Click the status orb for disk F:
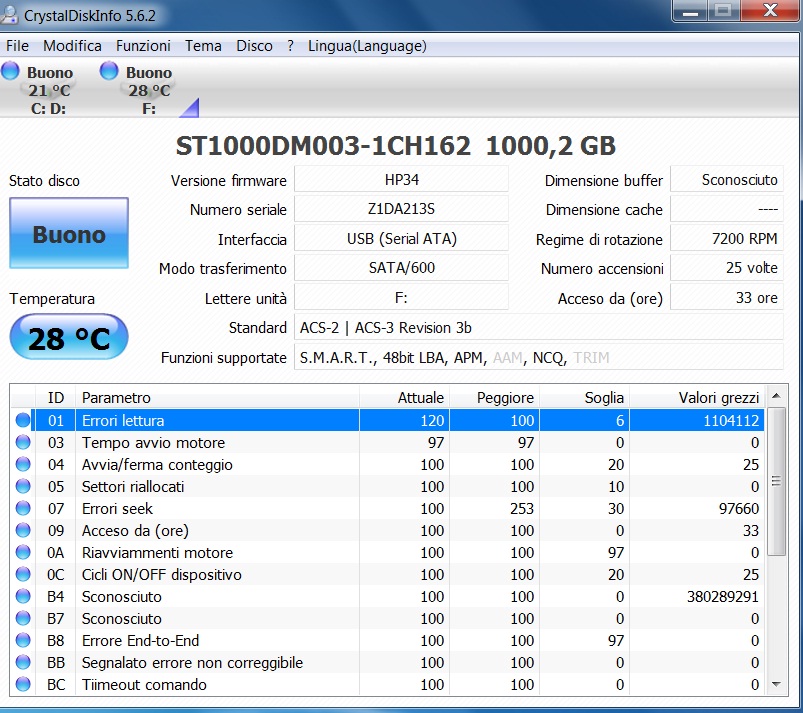The image size is (803, 713). coord(109,71)
